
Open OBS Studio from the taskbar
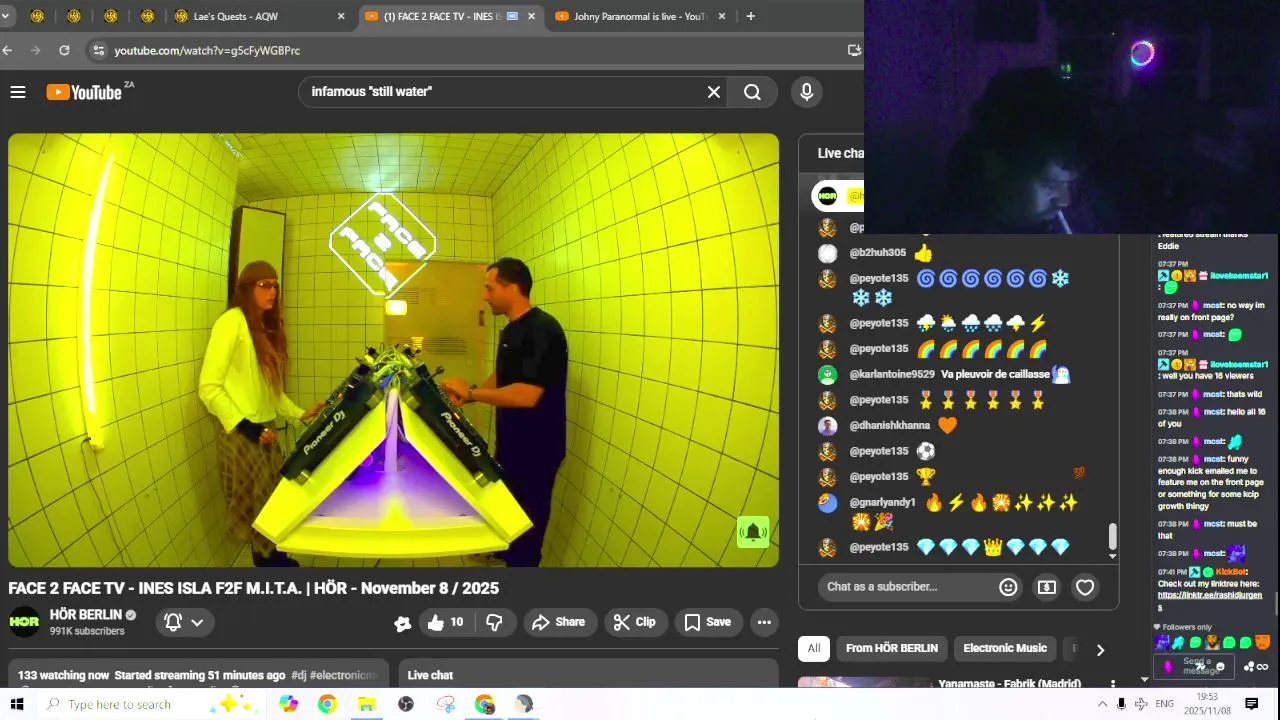click(406, 704)
